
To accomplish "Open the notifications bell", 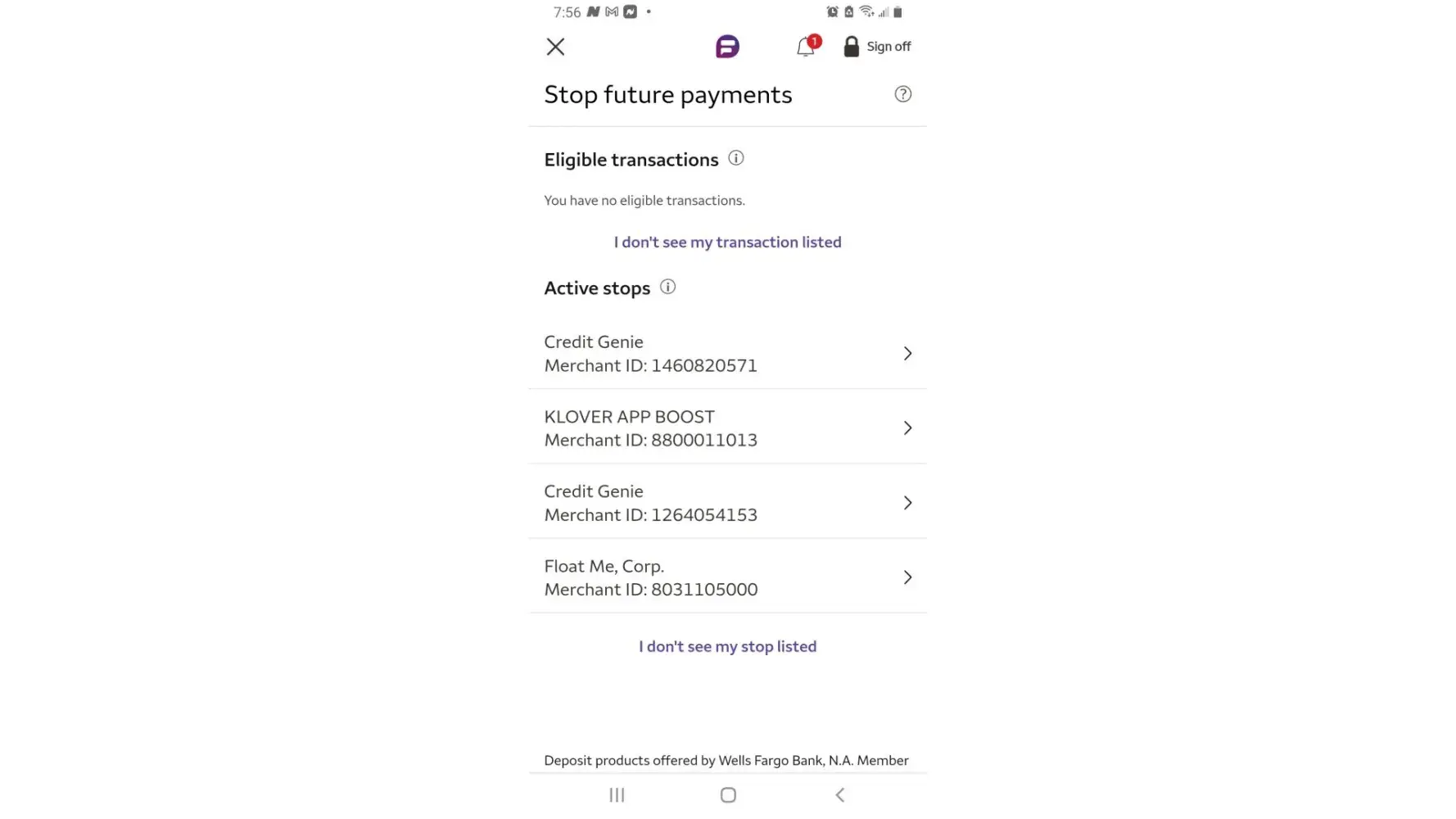I will [806, 48].
